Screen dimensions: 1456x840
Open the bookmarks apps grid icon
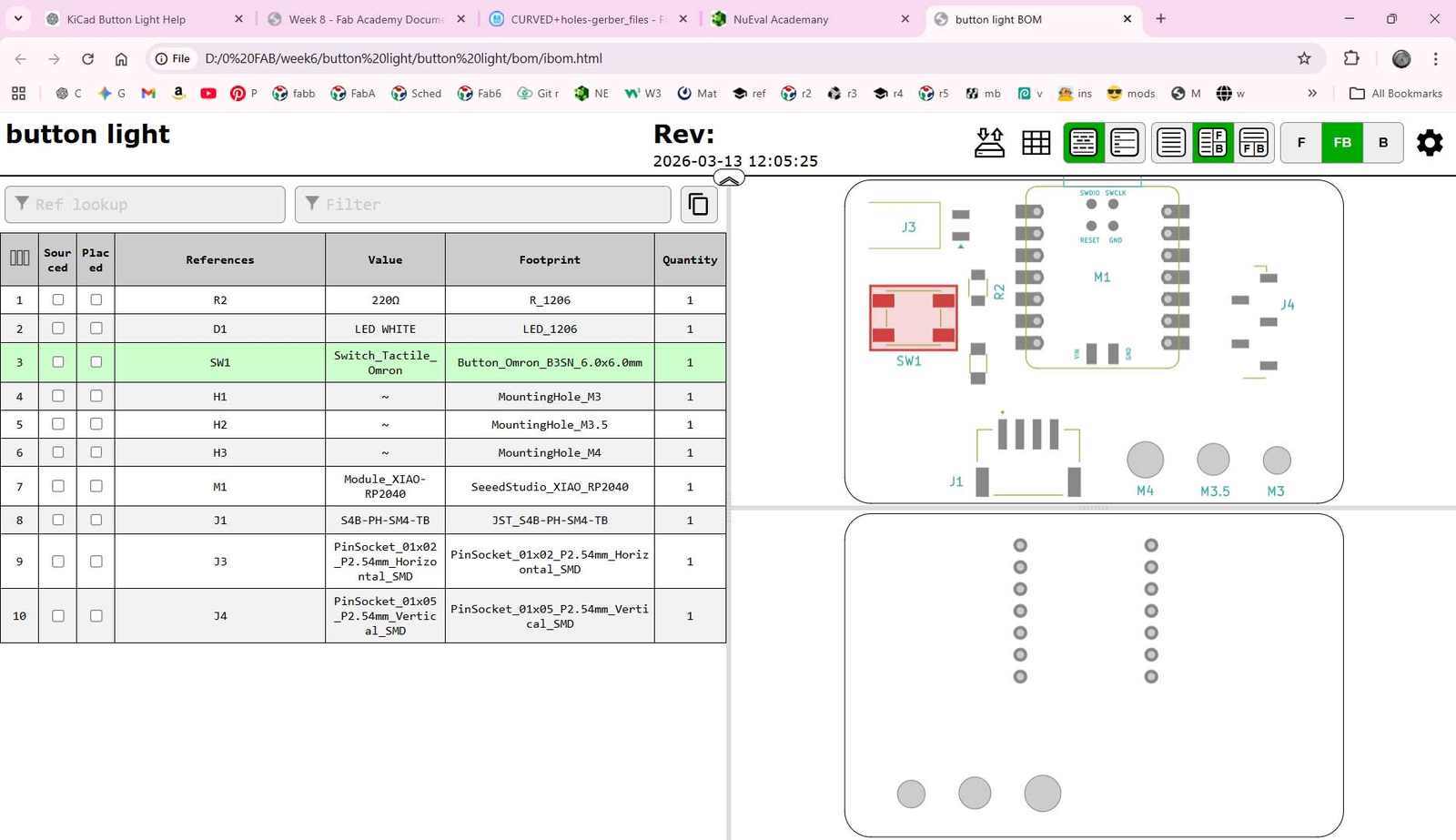18,93
